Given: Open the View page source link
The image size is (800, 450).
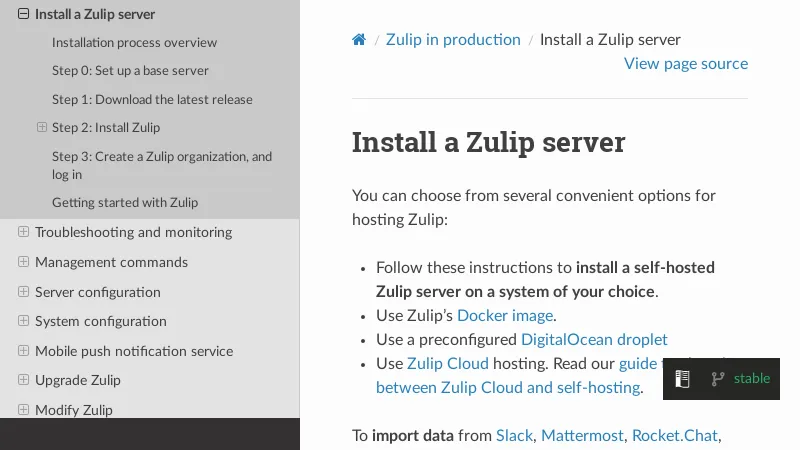Looking at the screenshot, I should click(x=686, y=63).
